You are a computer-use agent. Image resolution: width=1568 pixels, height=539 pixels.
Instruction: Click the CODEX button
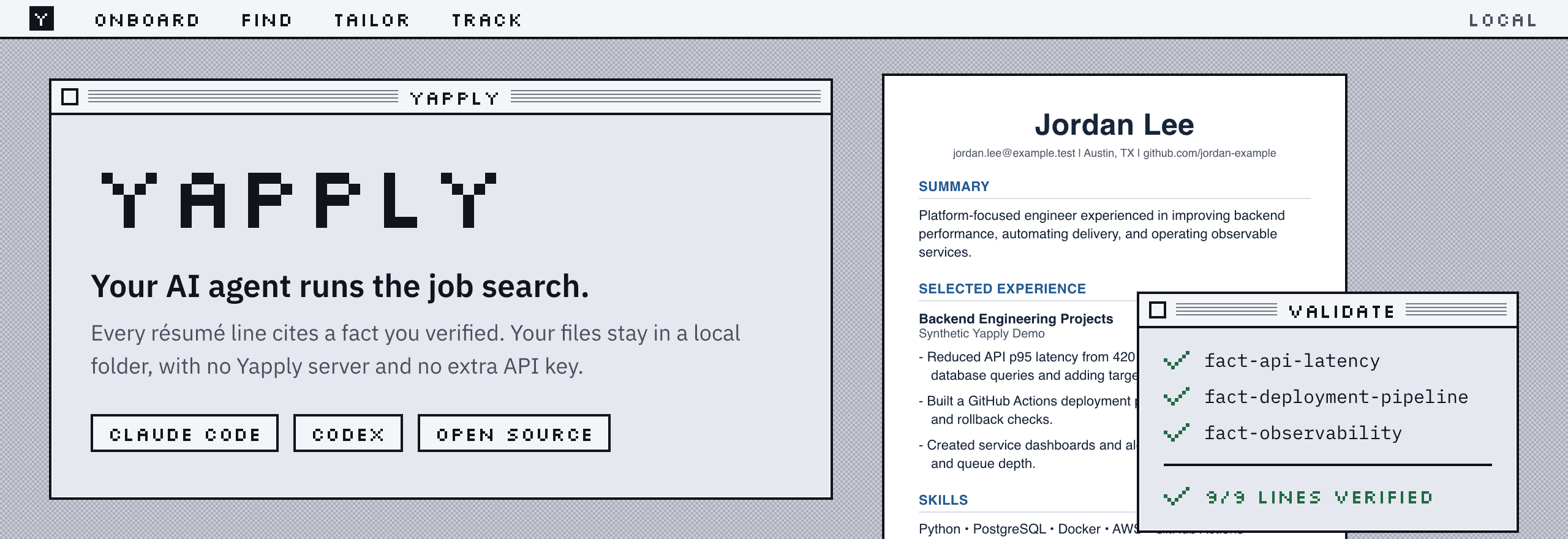[348, 433]
